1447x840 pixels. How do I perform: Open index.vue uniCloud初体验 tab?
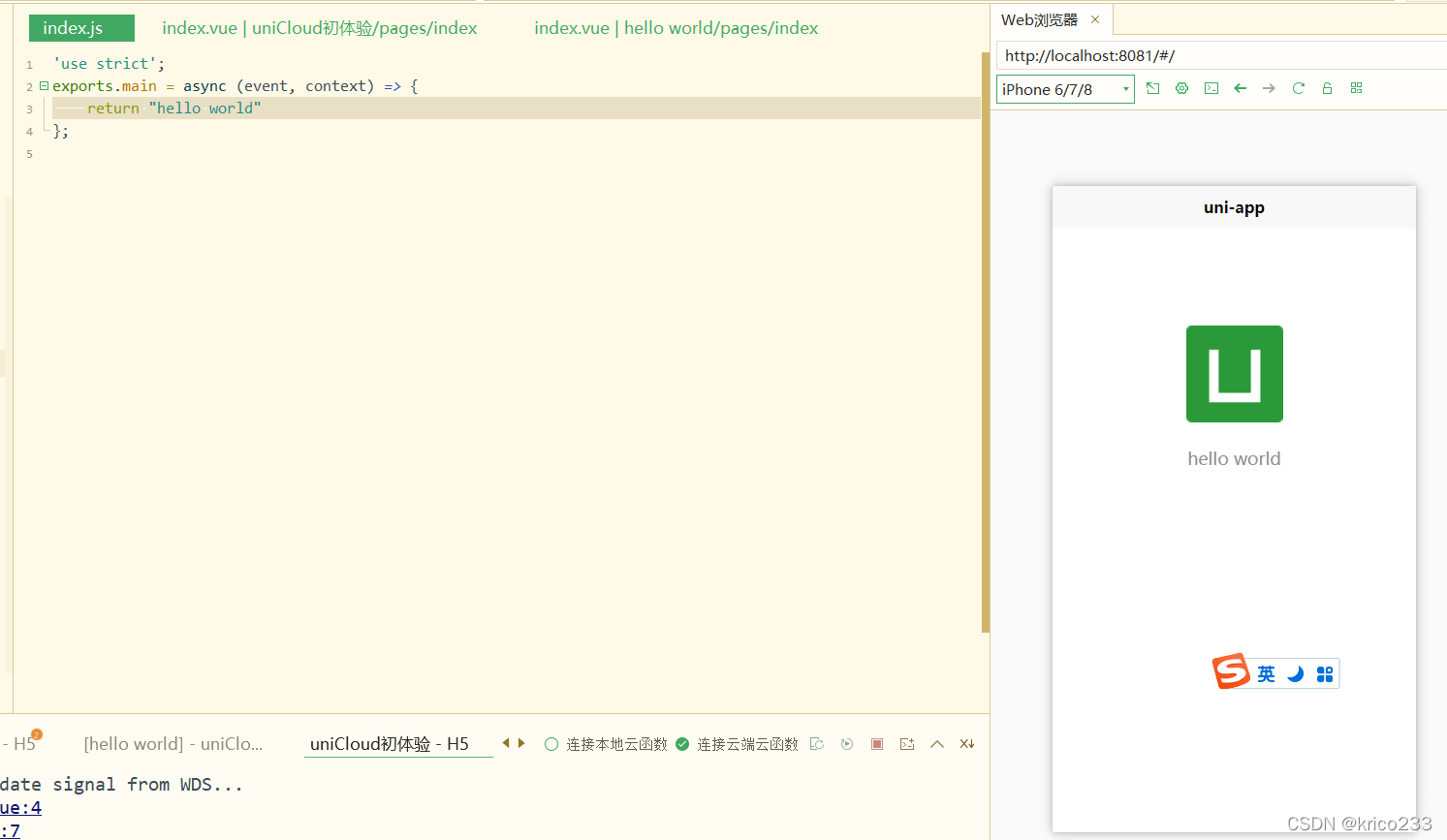[320, 28]
